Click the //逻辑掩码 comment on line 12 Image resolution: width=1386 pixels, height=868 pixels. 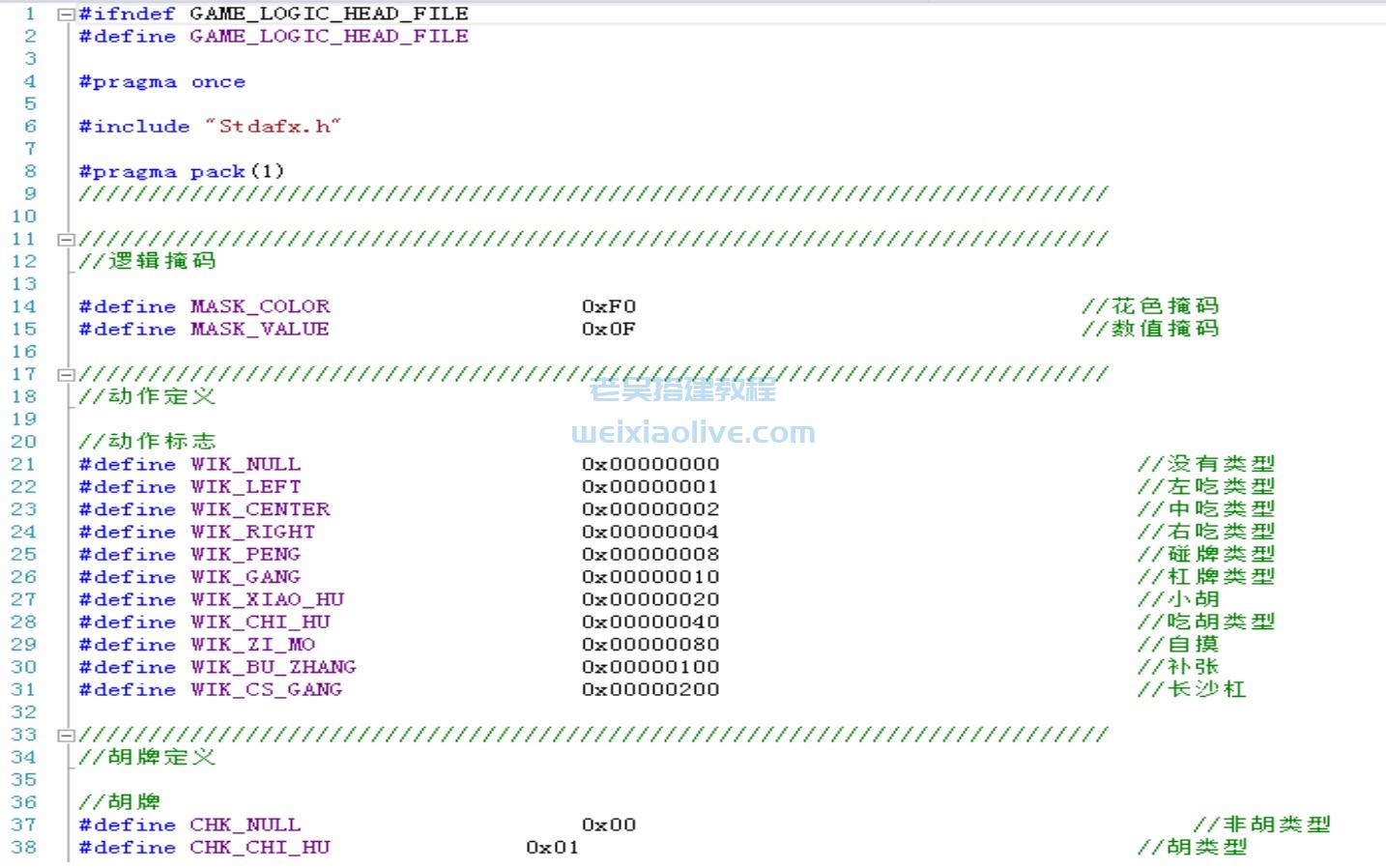(x=147, y=261)
